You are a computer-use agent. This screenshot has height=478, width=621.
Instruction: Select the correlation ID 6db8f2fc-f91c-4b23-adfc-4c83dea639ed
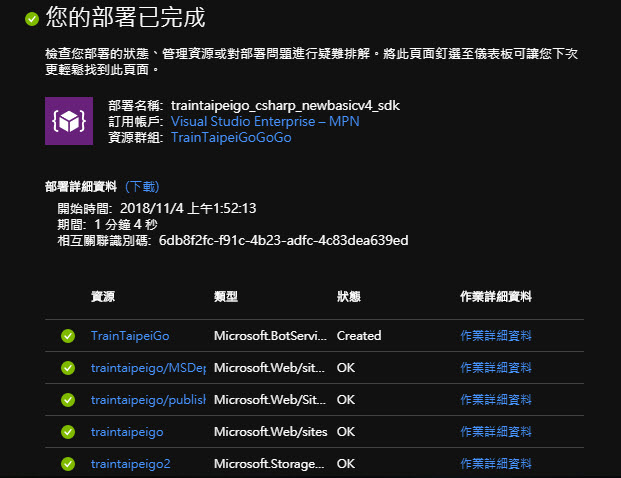[x=284, y=240]
